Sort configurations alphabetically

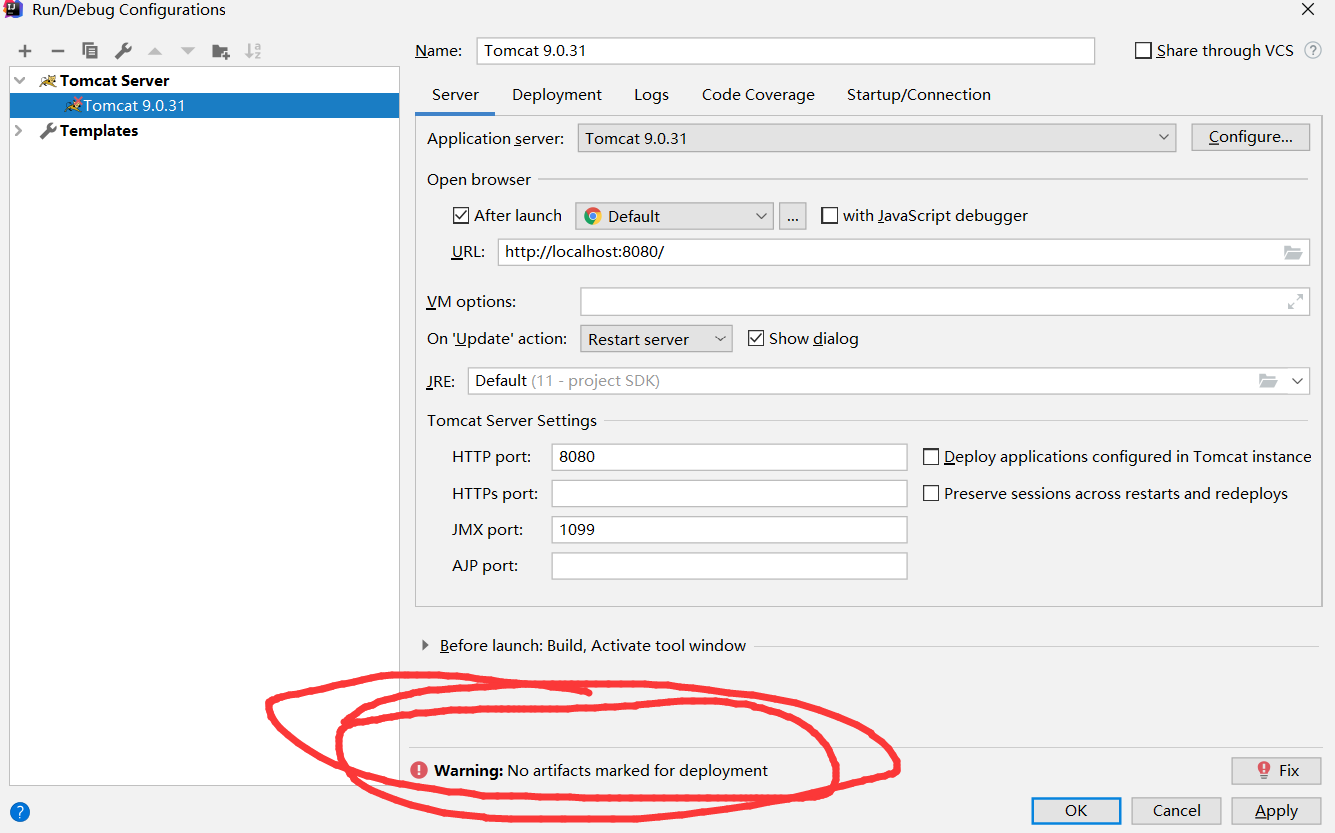click(253, 50)
